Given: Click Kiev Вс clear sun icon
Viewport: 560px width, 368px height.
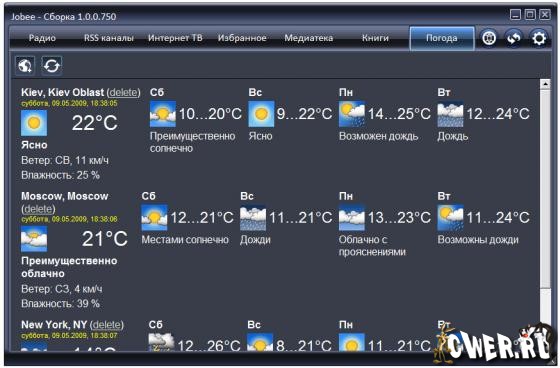Looking at the screenshot, I should click(261, 114).
